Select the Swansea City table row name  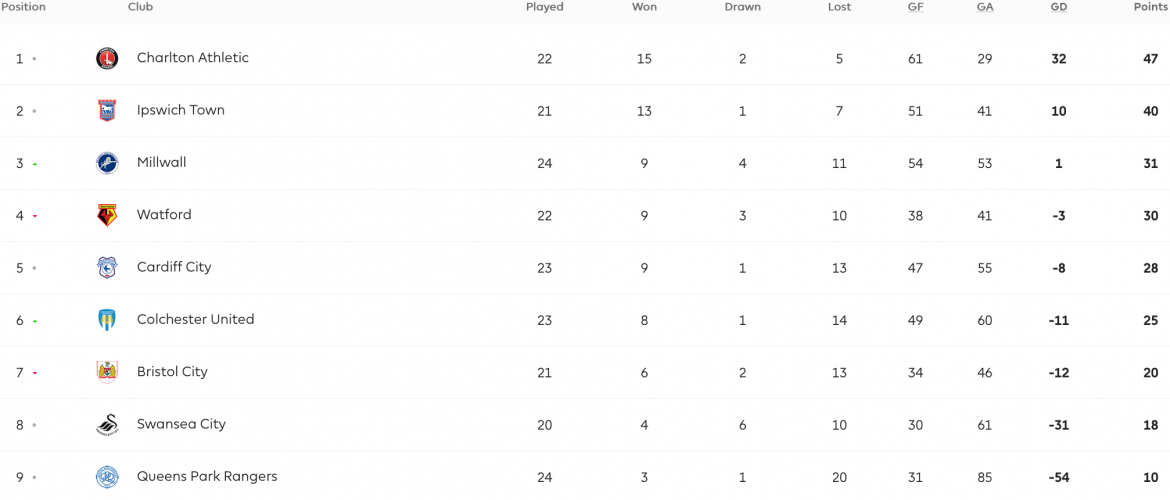coord(181,423)
